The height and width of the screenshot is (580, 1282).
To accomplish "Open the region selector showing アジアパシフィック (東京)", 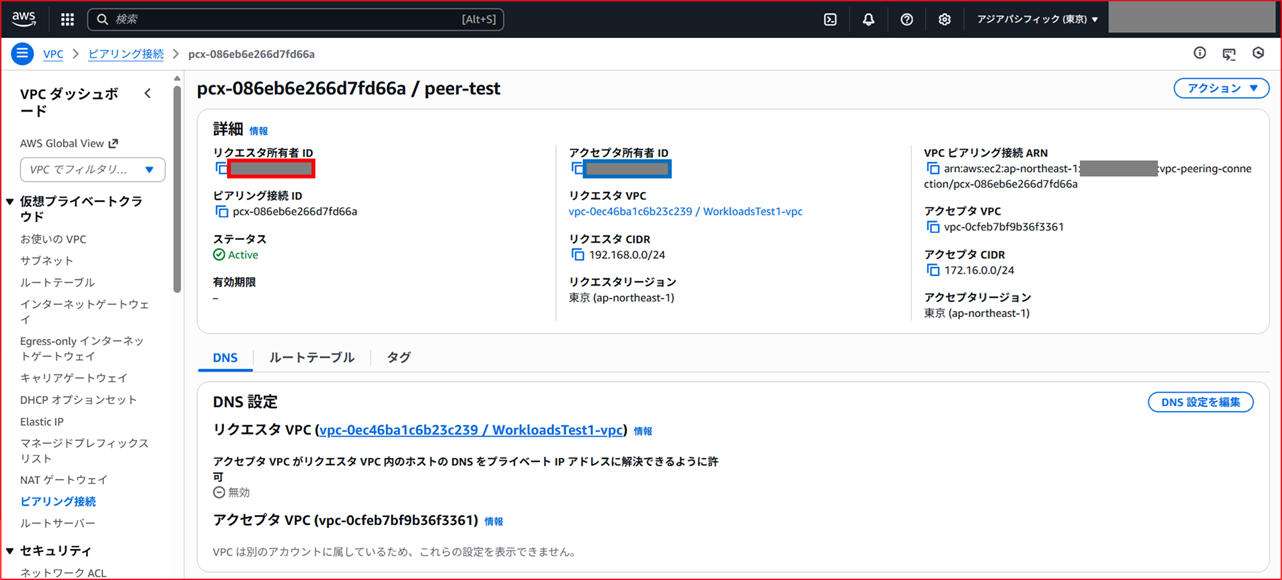I will [x=1037, y=18].
